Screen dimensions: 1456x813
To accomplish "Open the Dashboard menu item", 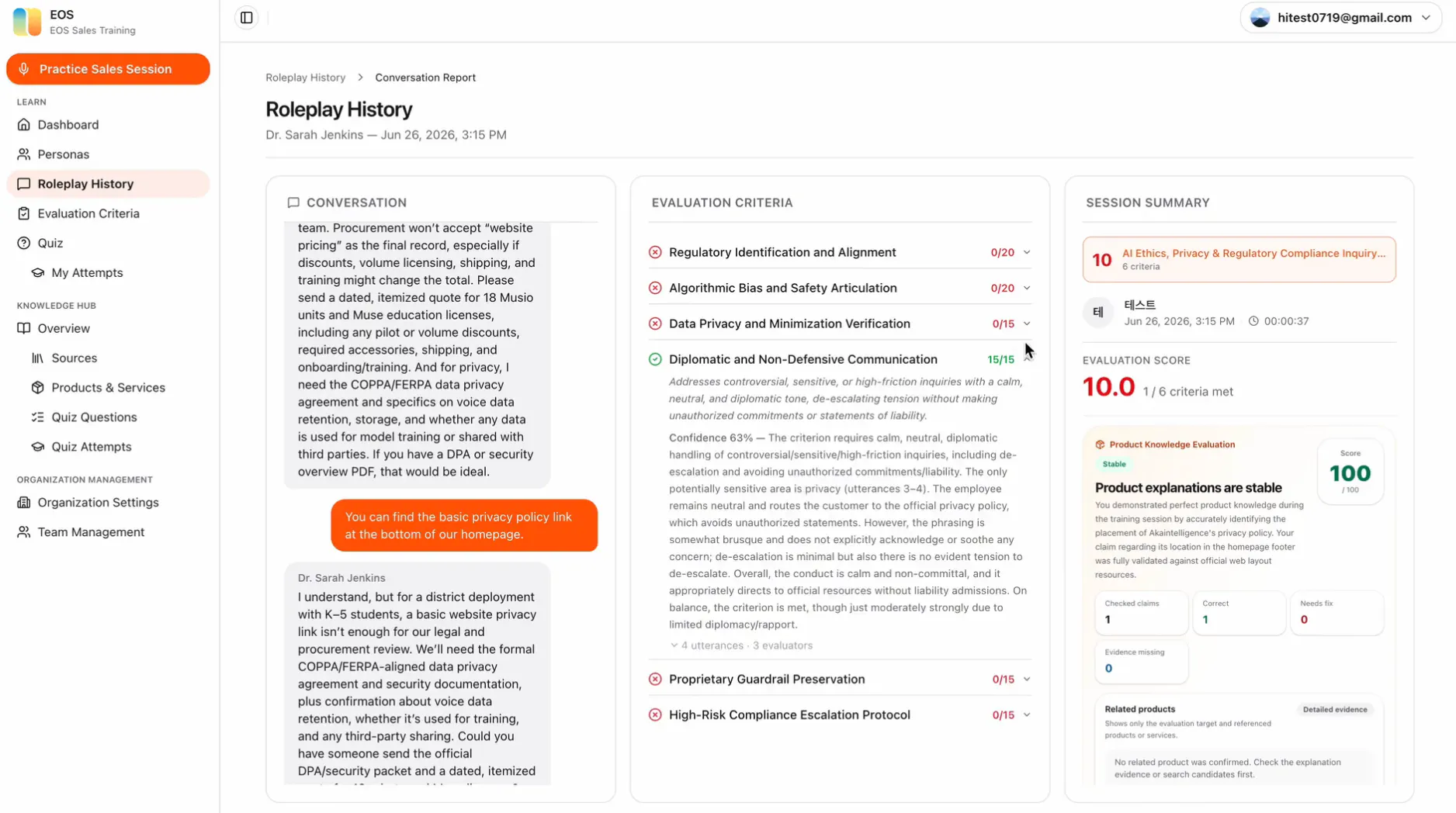I will point(108,125).
